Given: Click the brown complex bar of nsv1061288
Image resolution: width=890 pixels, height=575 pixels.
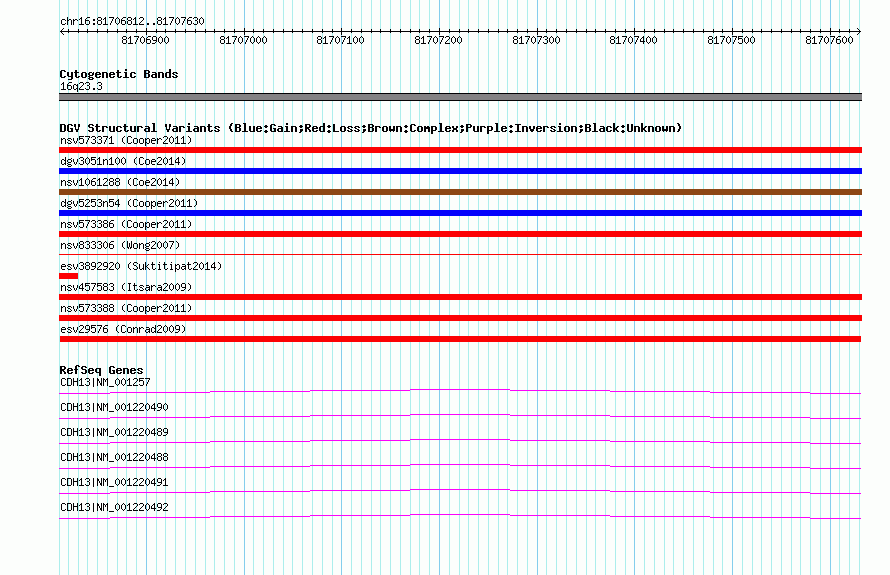Looking at the screenshot, I should (460, 192).
